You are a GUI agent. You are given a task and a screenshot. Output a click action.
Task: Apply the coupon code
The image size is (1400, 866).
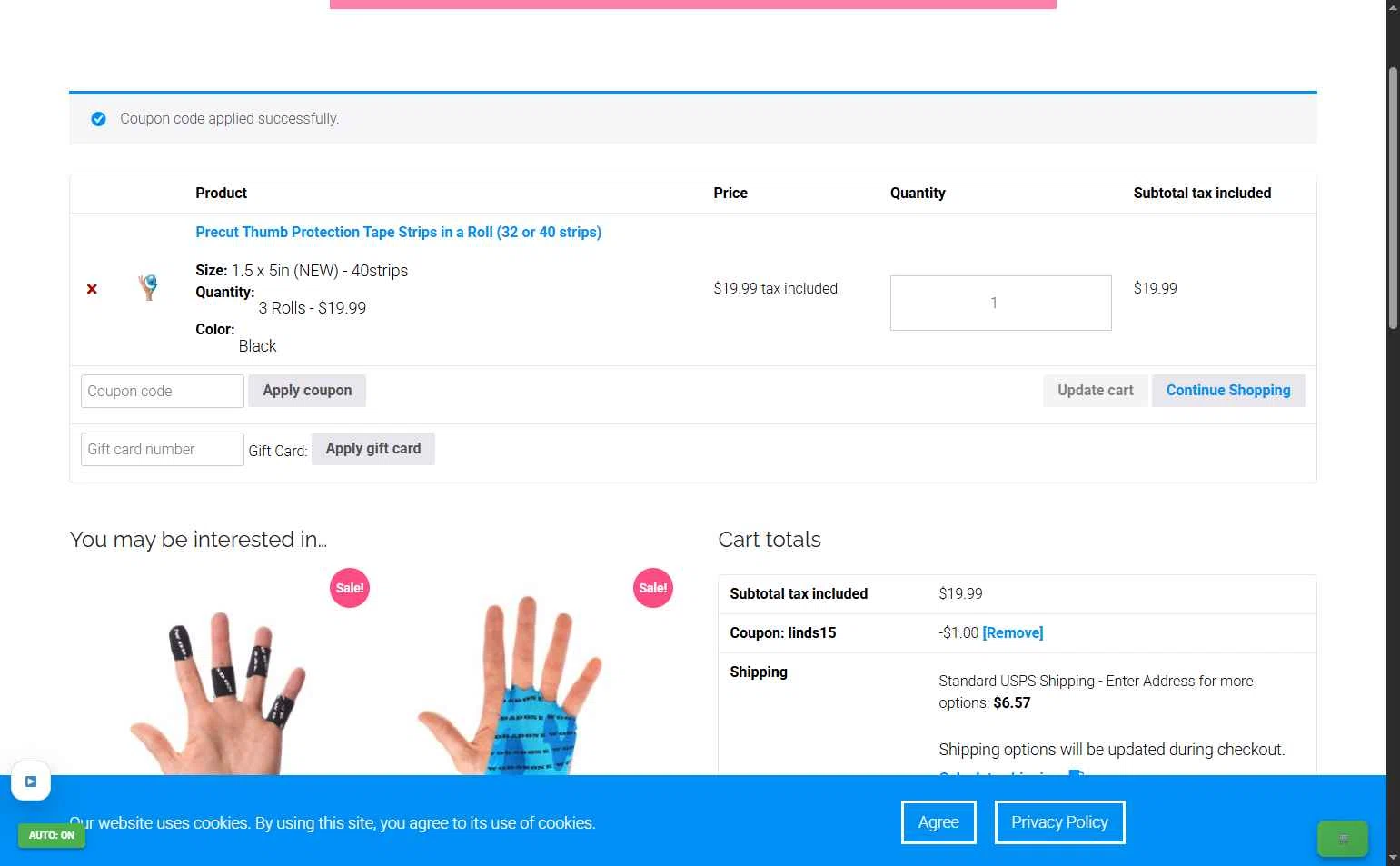307,391
